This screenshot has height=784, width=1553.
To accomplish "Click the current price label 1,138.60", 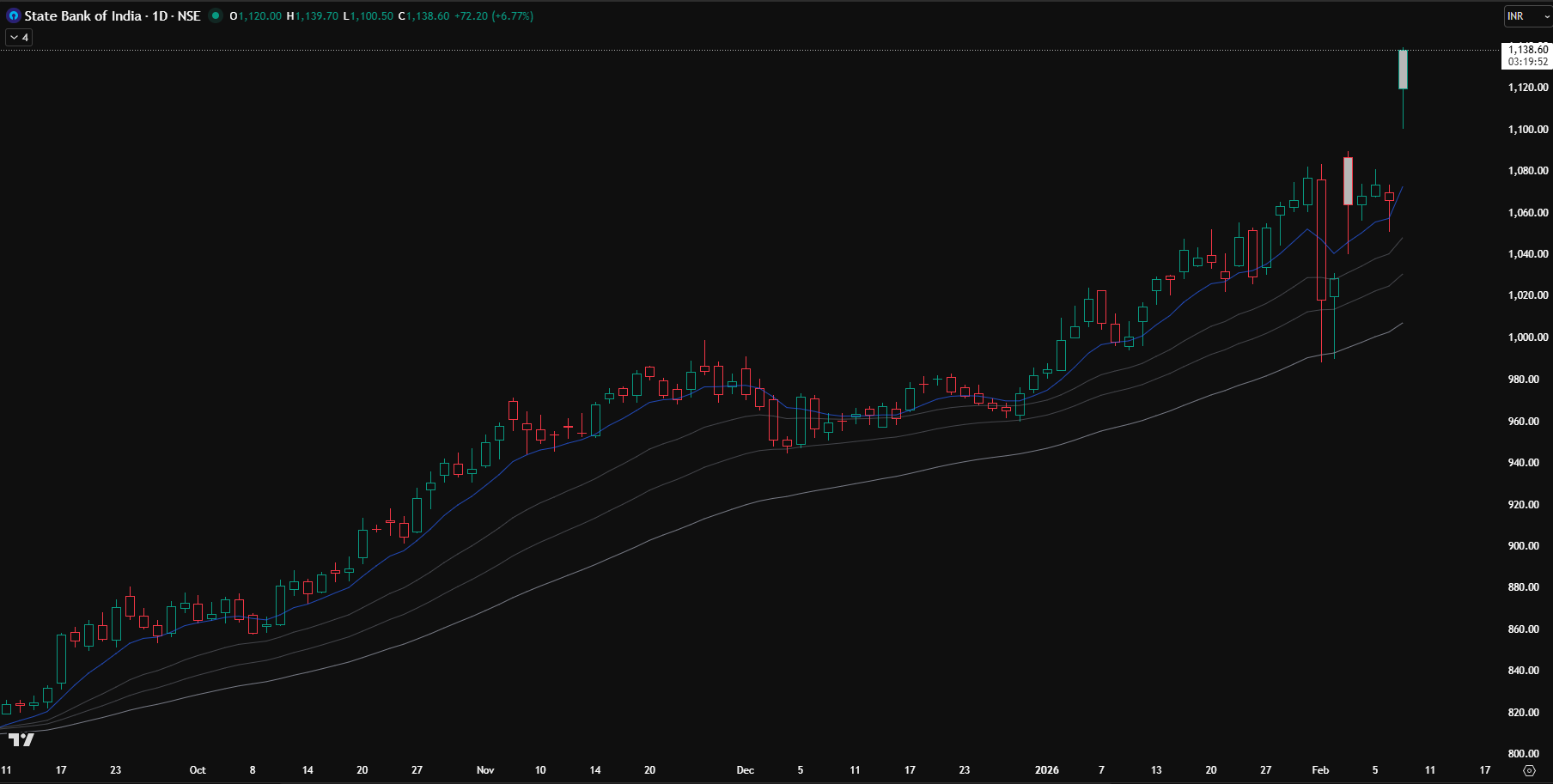I will click(1527, 50).
